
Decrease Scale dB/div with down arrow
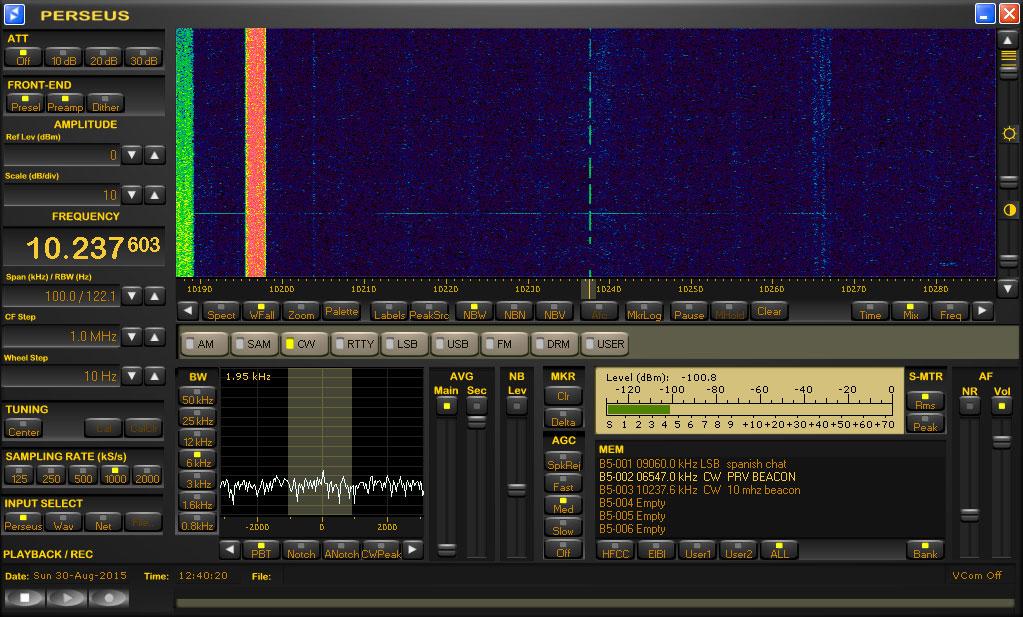(132, 195)
